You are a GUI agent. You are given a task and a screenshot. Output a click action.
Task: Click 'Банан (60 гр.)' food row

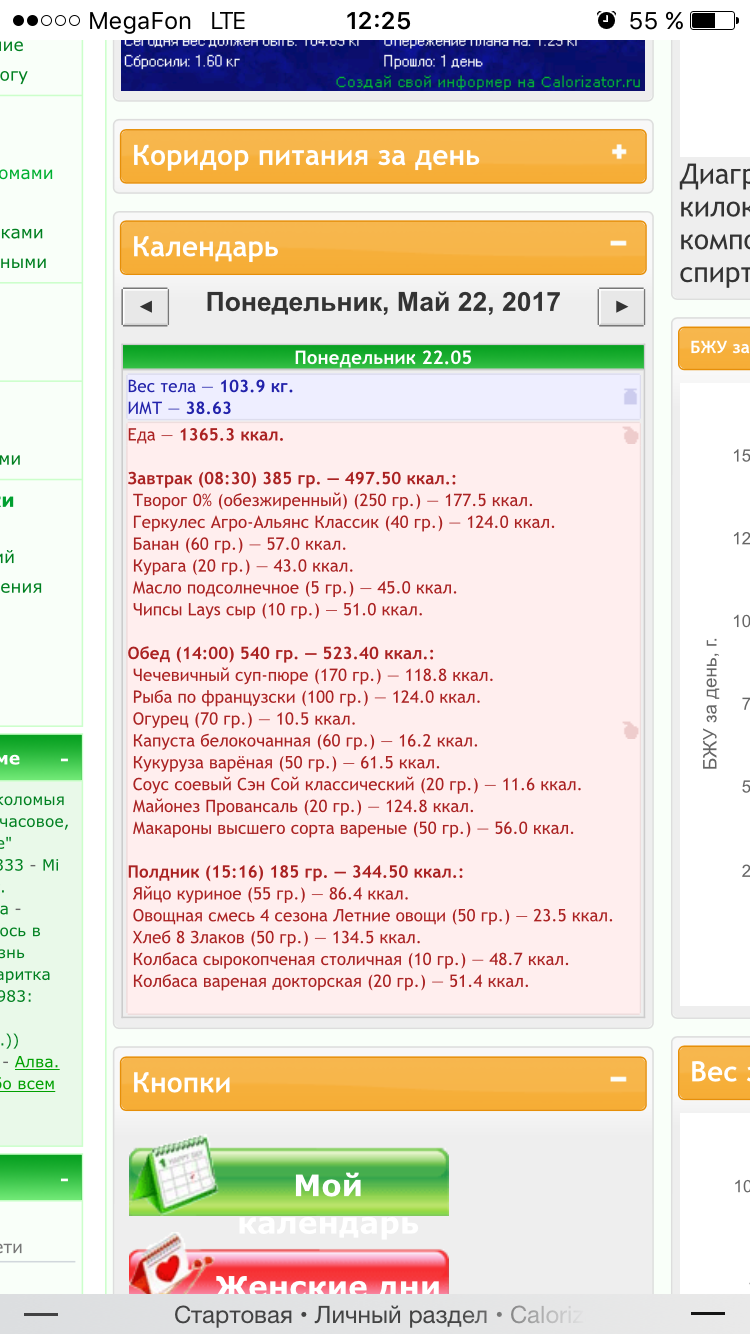tap(239, 544)
